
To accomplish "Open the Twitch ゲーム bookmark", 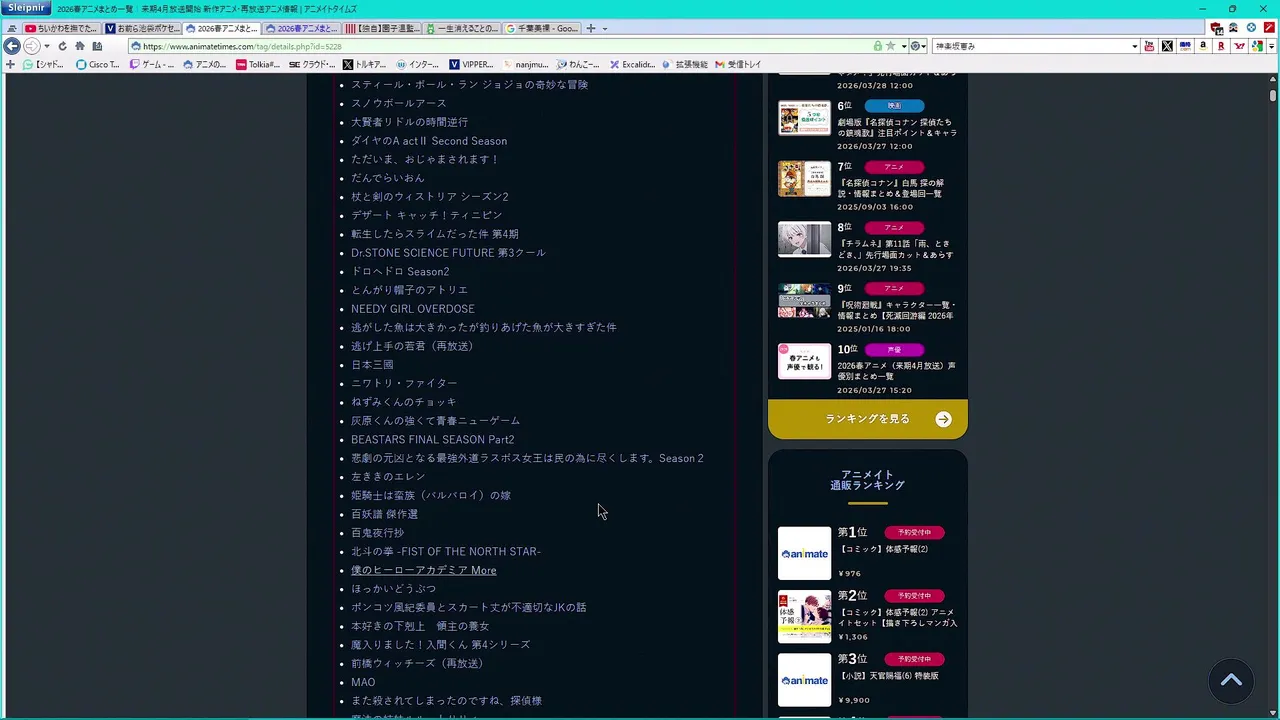I will [x=152, y=64].
